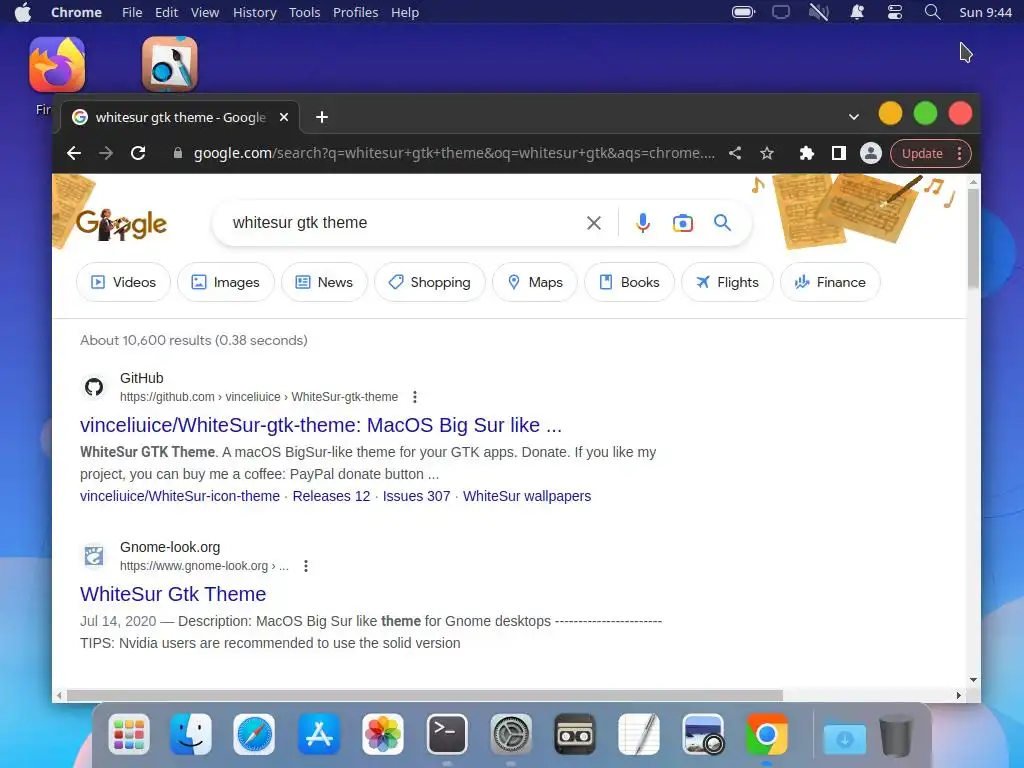Open the cassette tape app in dock
Viewport: 1024px width, 768px height.
575,734
